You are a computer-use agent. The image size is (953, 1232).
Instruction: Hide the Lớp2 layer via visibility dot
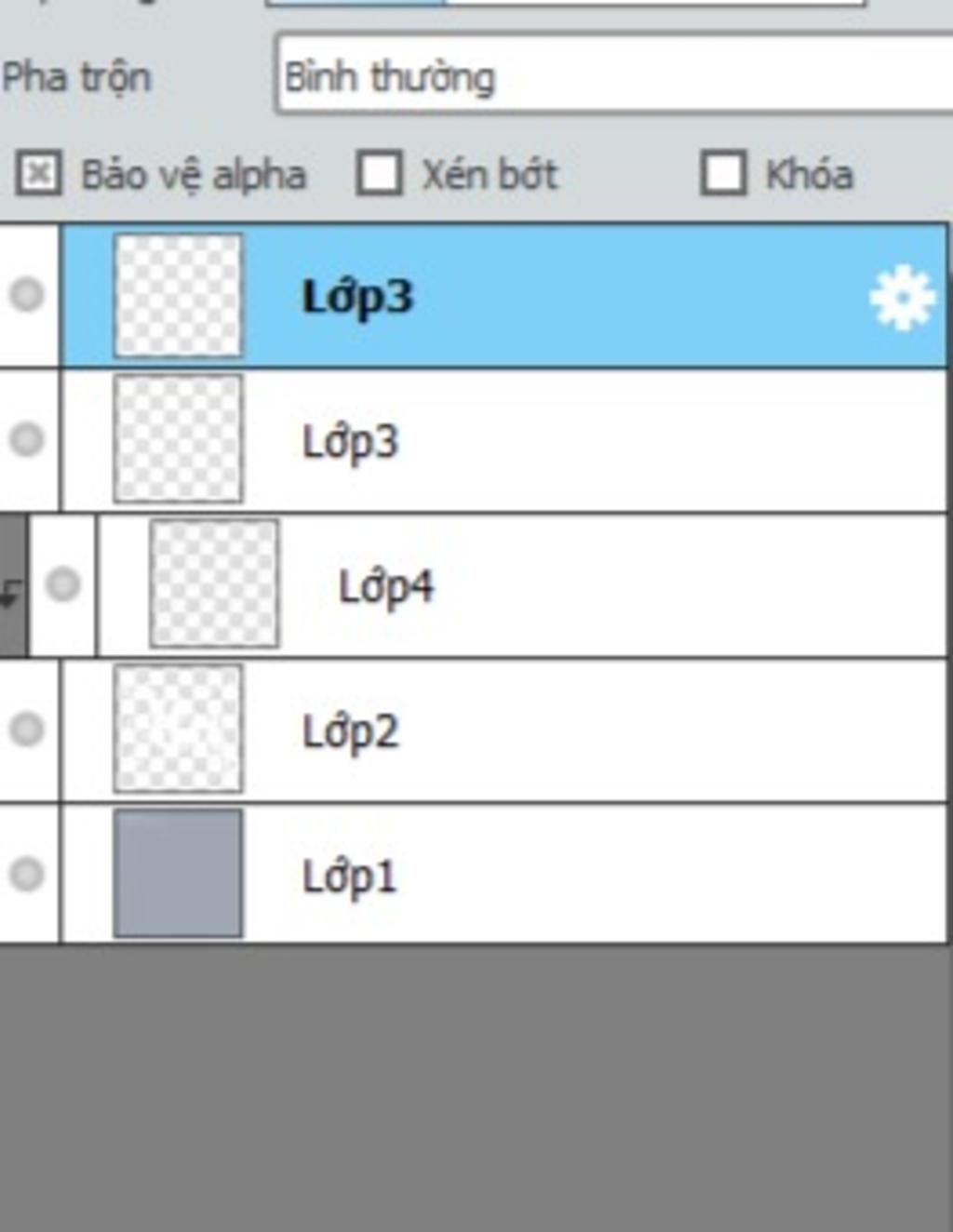coord(27,729)
